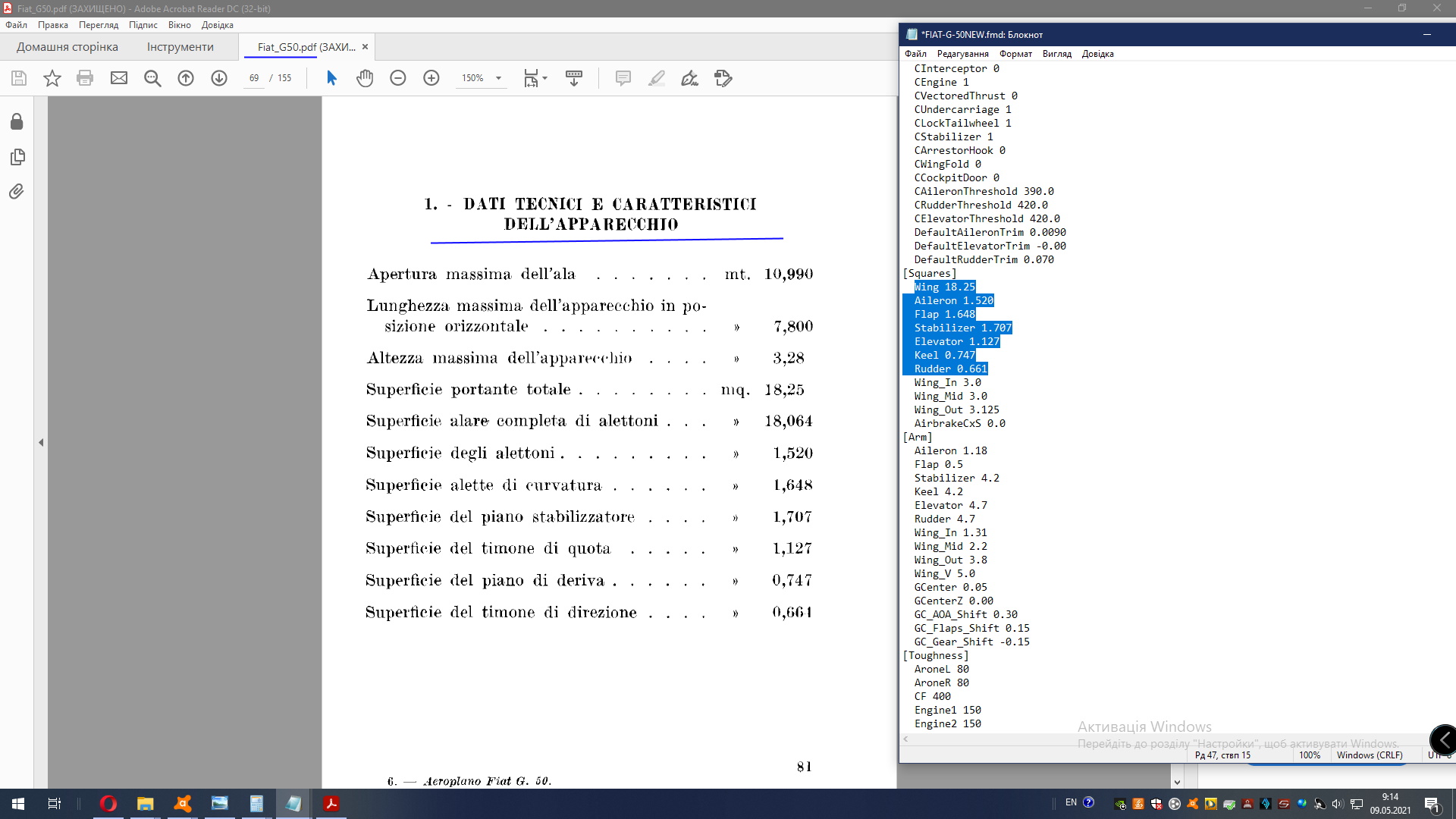
Task: Open the find text magnifier
Action: (152, 78)
